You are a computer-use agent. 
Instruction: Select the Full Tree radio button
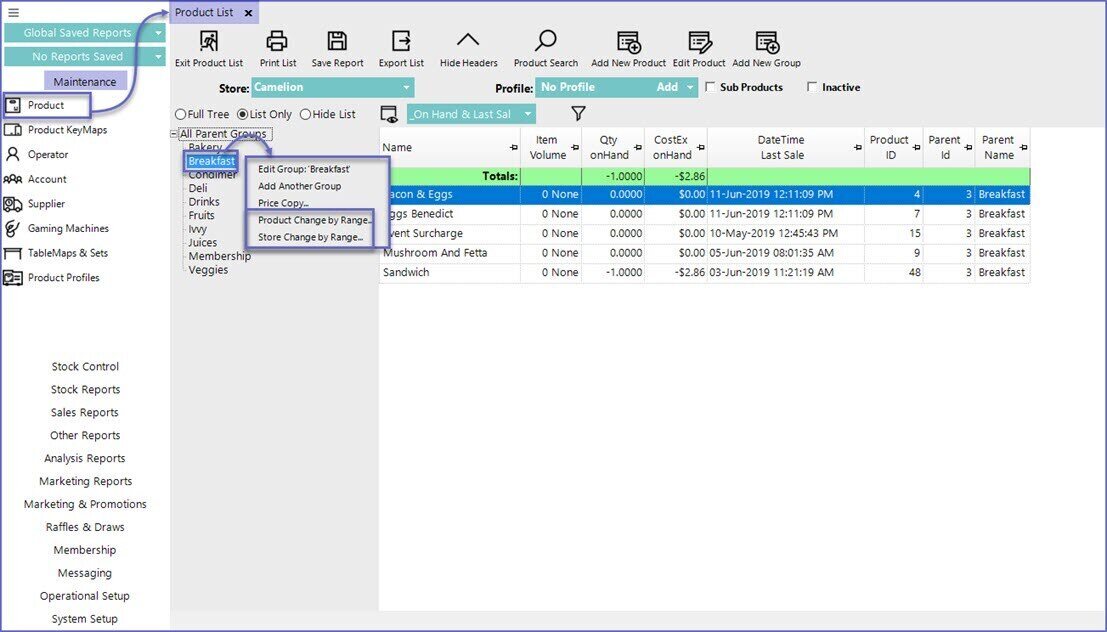click(x=181, y=114)
